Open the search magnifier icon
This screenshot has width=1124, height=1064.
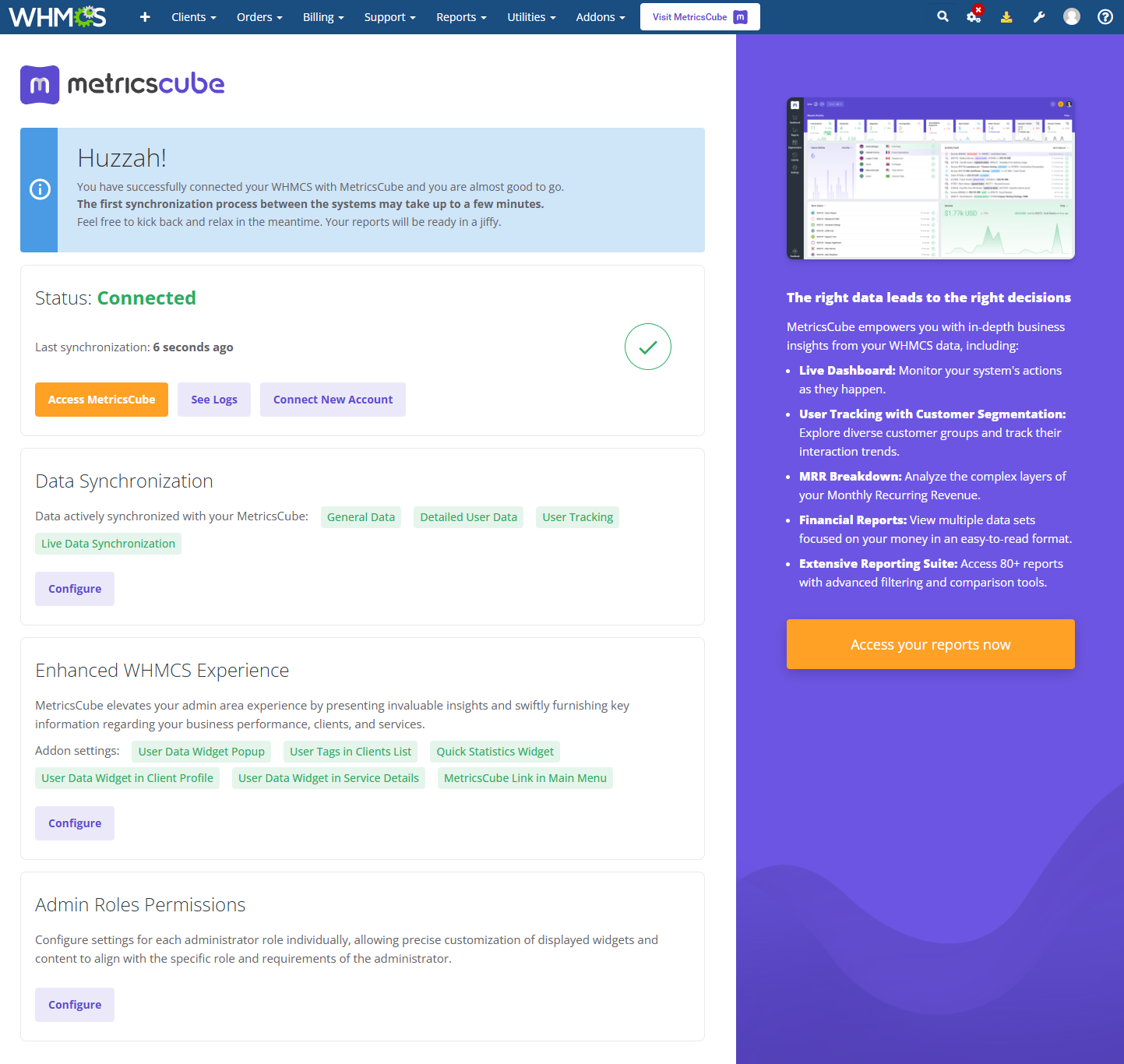pos(943,16)
